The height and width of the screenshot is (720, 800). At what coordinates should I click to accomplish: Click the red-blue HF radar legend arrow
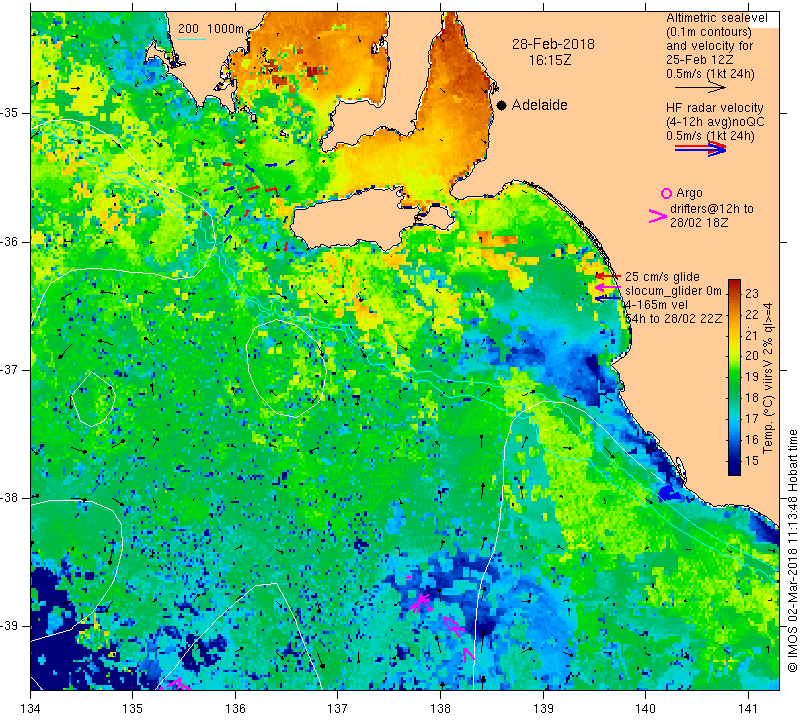click(x=700, y=148)
